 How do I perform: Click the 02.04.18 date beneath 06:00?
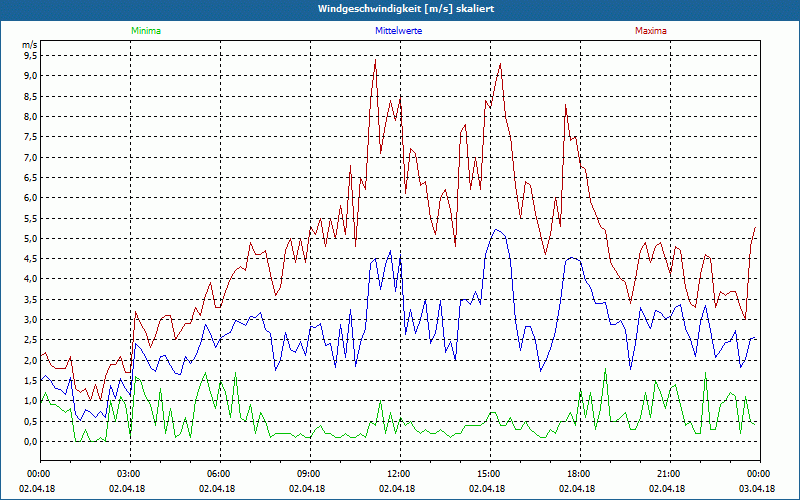pos(217,489)
